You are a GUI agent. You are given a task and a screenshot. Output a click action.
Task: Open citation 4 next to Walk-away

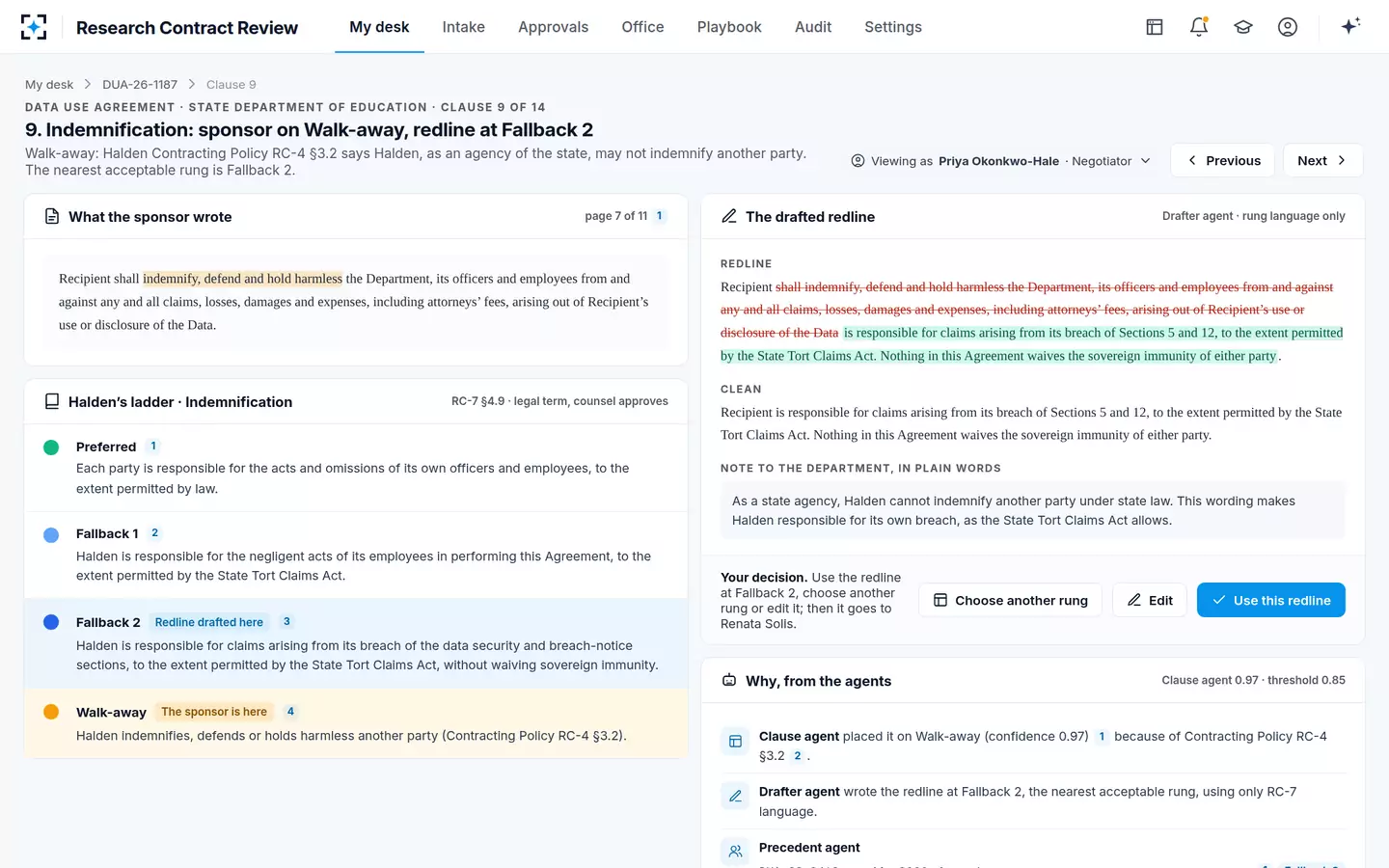tap(290, 711)
